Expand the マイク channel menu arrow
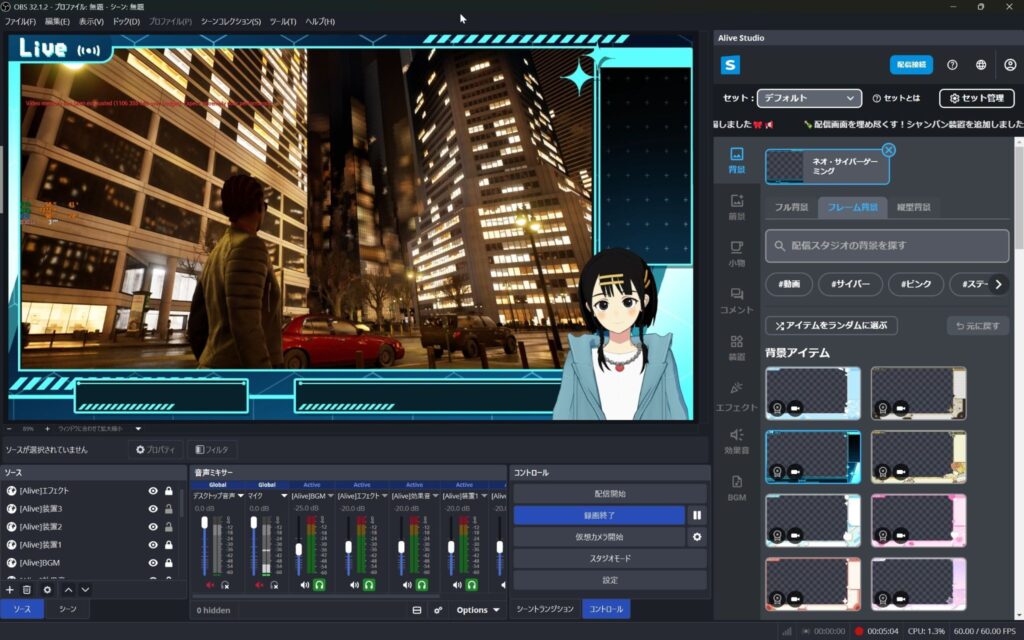Viewport: 1024px width, 640px height. [284, 496]
